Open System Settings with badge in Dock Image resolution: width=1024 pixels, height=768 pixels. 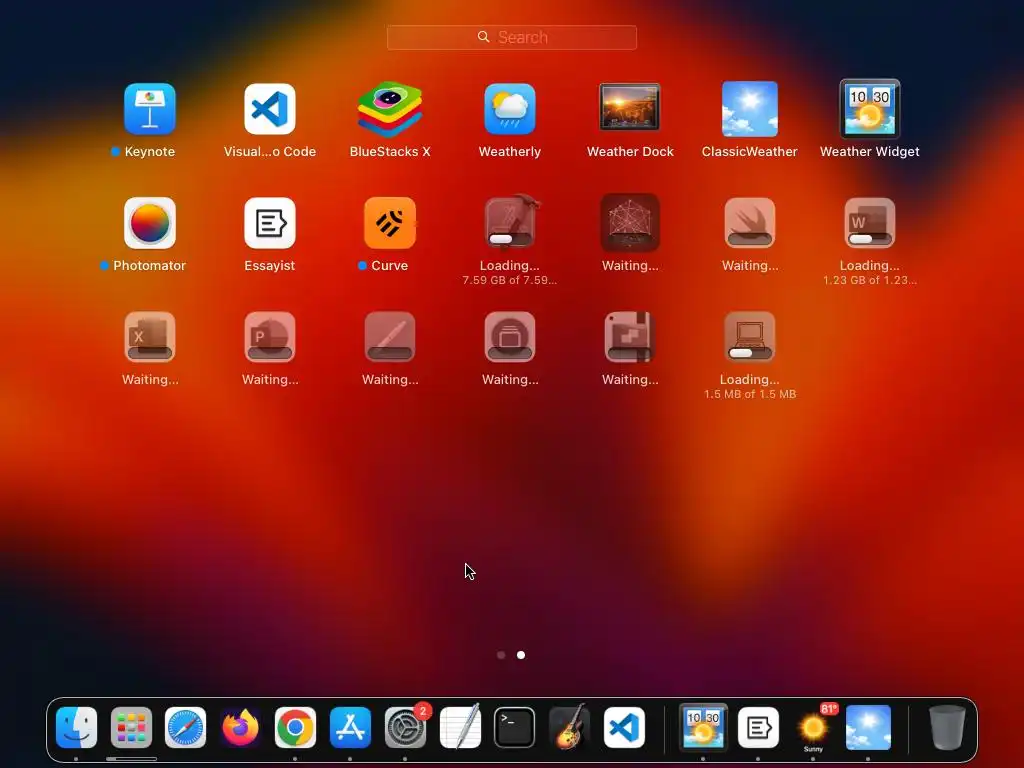pos(405,728)
